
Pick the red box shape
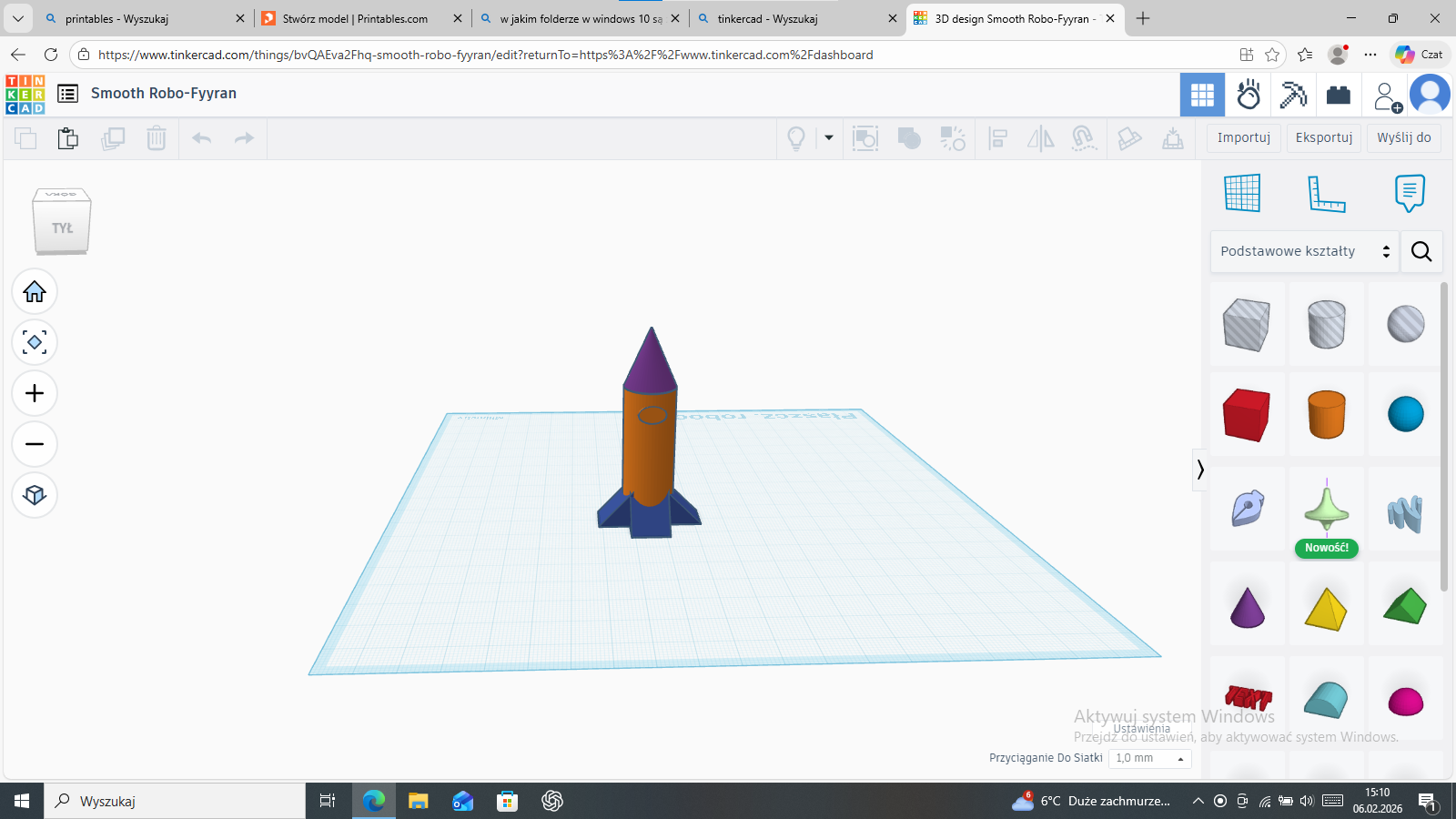[x=1247, y=415]
